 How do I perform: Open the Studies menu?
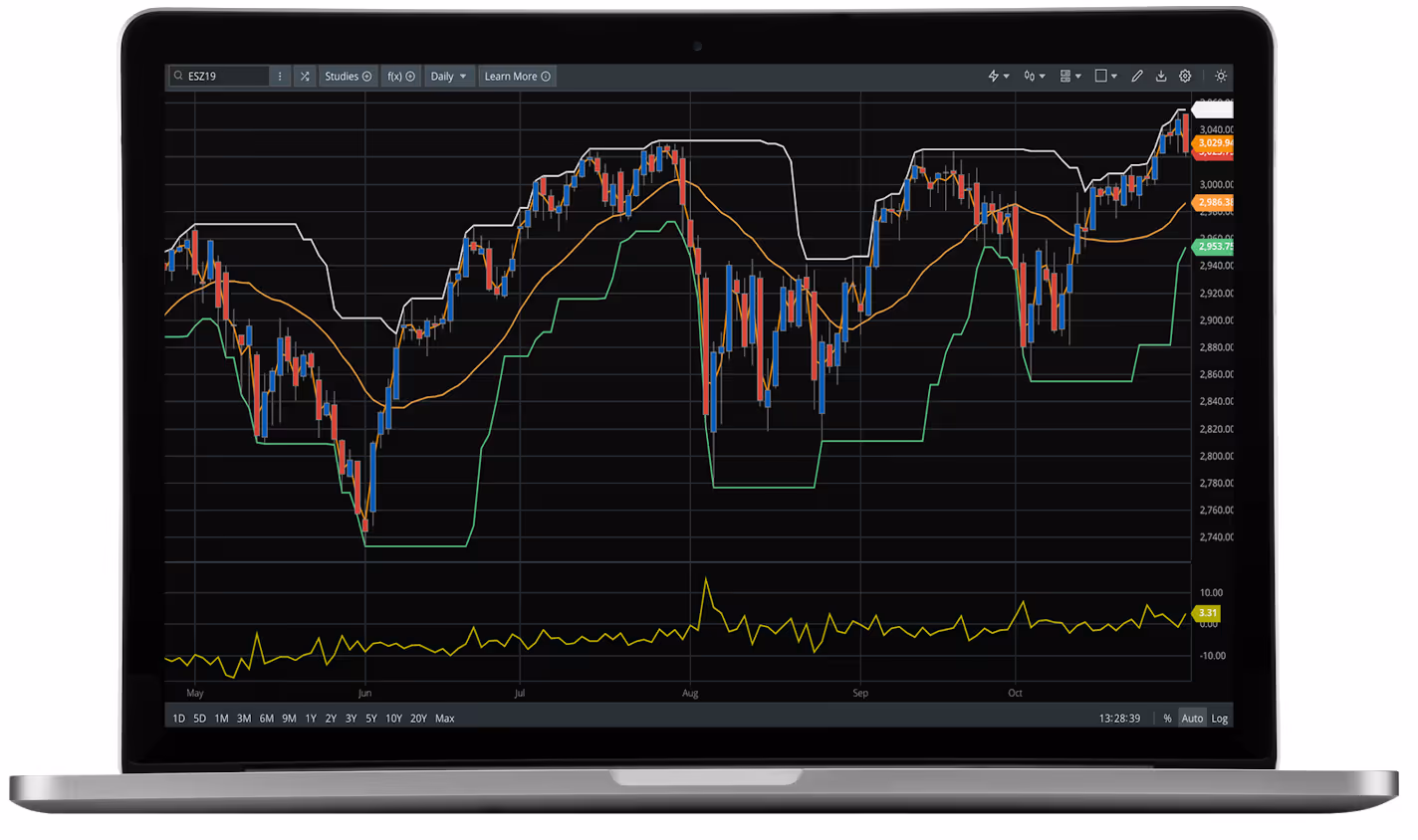[348, 76]
